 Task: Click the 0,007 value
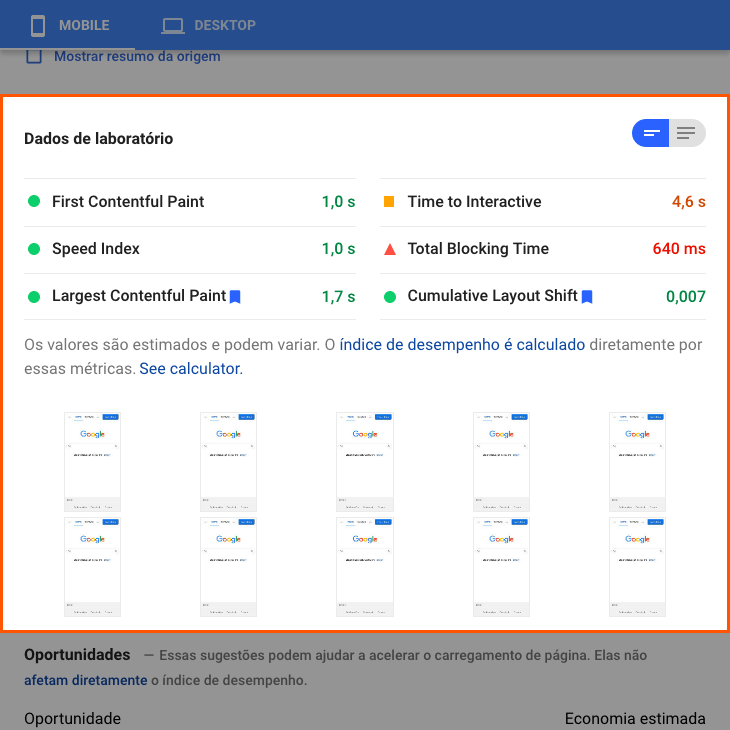coord(686,297)
